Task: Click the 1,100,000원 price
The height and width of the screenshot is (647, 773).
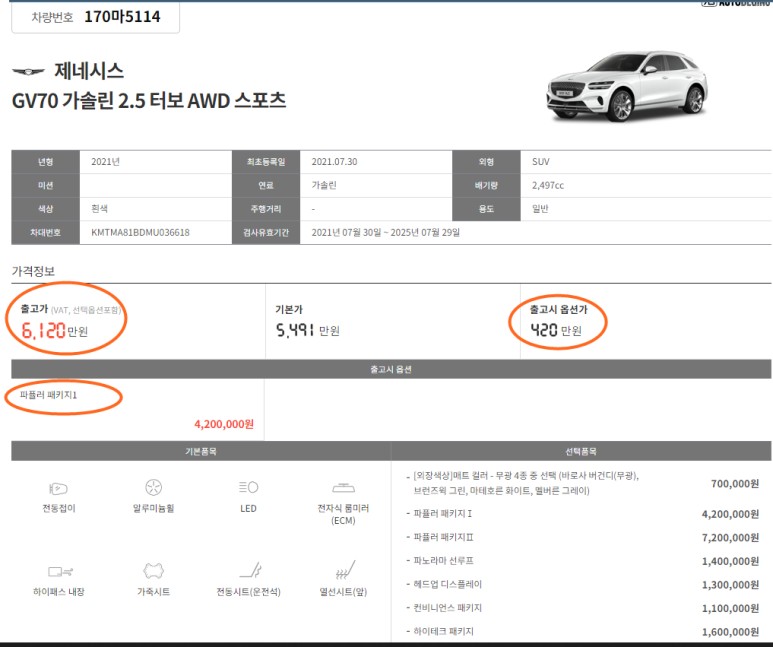Action: [x=730, y=609]
